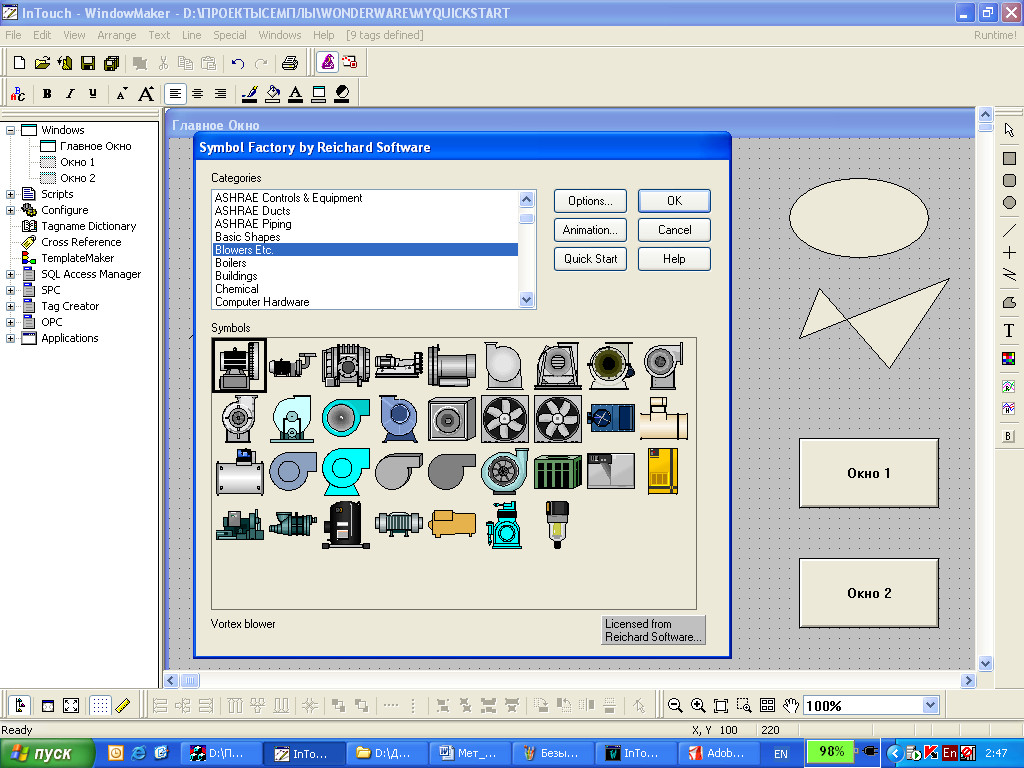Click the Print icon in toolbar

[290, 63]
